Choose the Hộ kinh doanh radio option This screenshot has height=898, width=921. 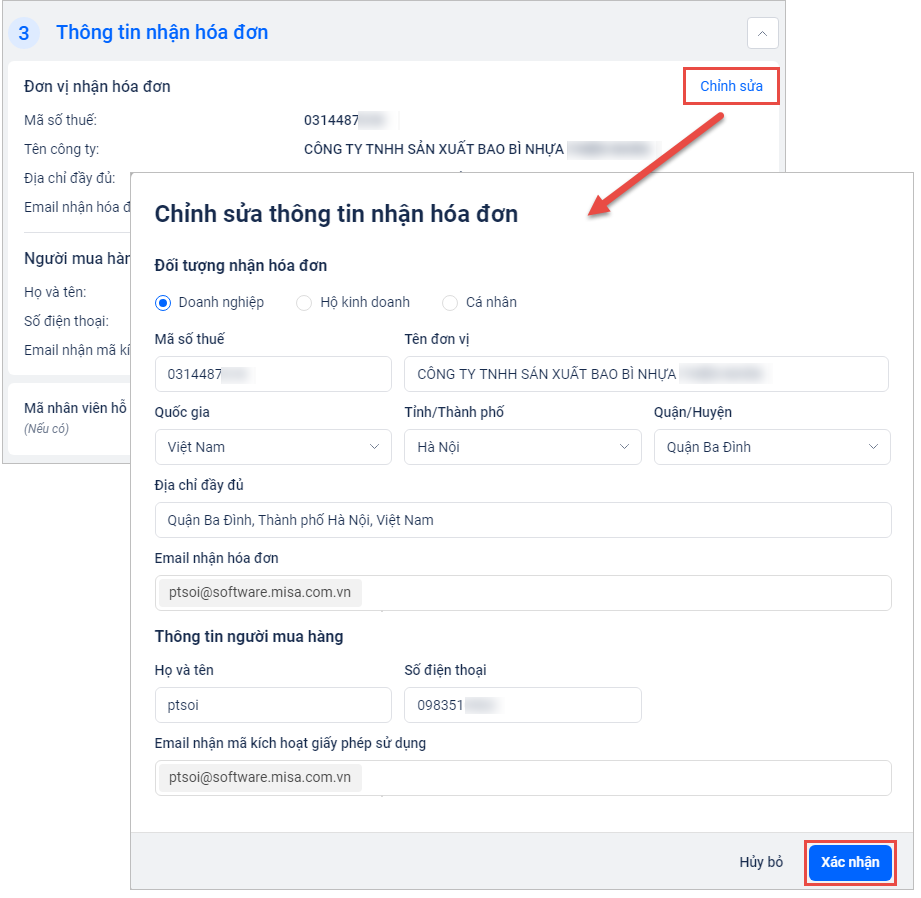(304, 302)
